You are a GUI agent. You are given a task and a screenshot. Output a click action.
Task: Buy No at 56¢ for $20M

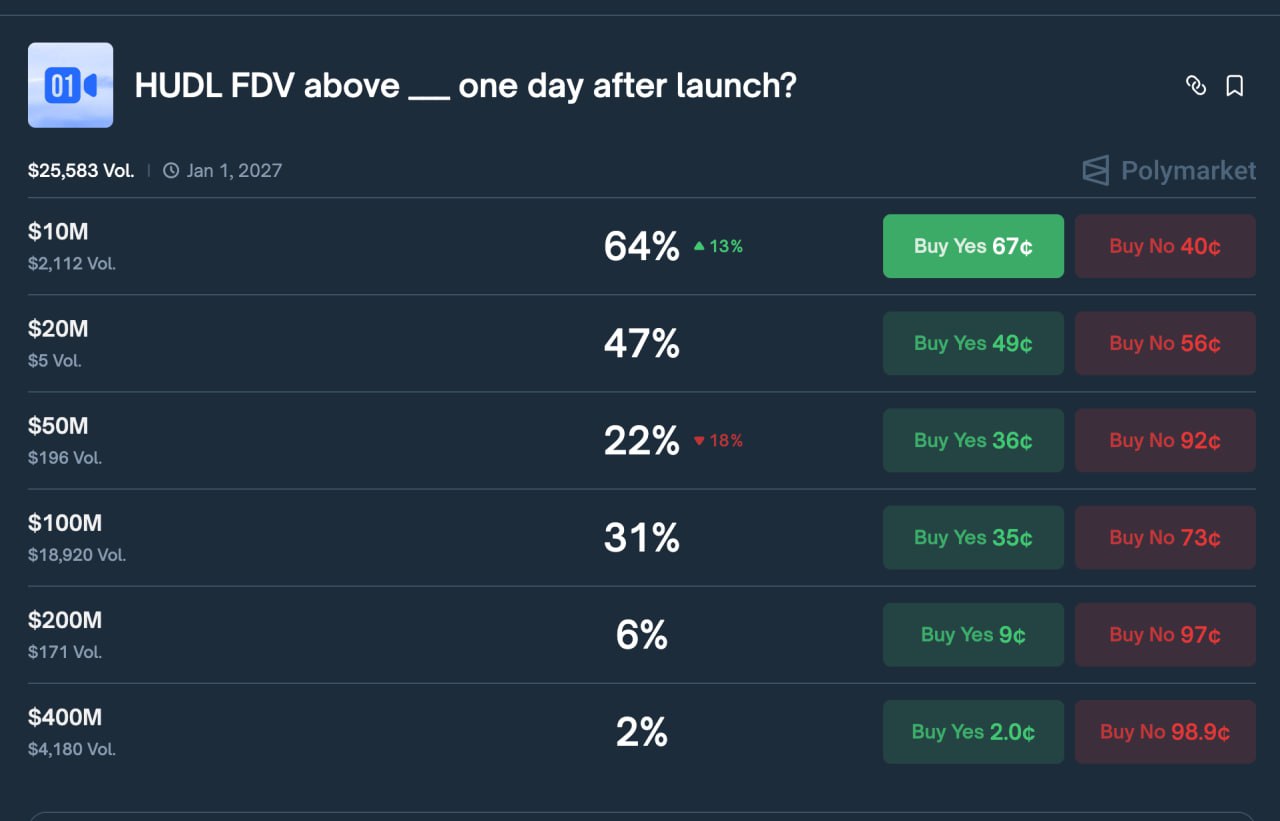[1165, 343]
